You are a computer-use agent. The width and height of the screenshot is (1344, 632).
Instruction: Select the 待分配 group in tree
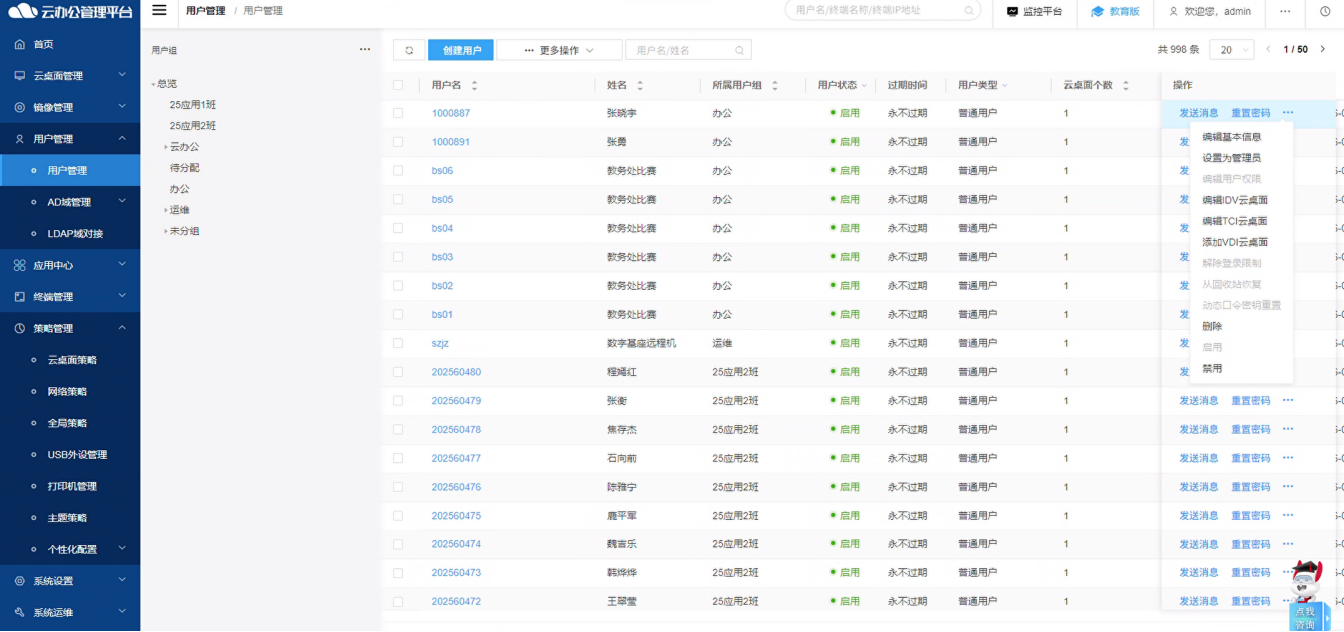185,168
